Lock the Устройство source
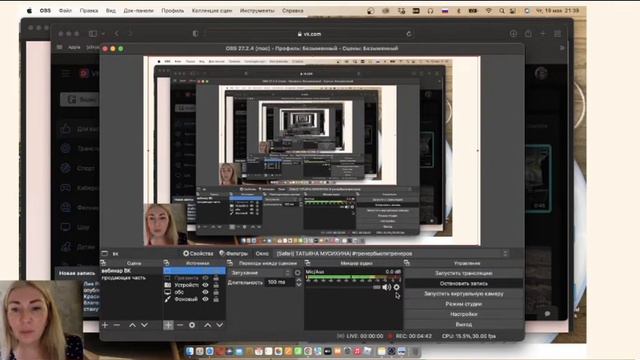 (216, 285)
